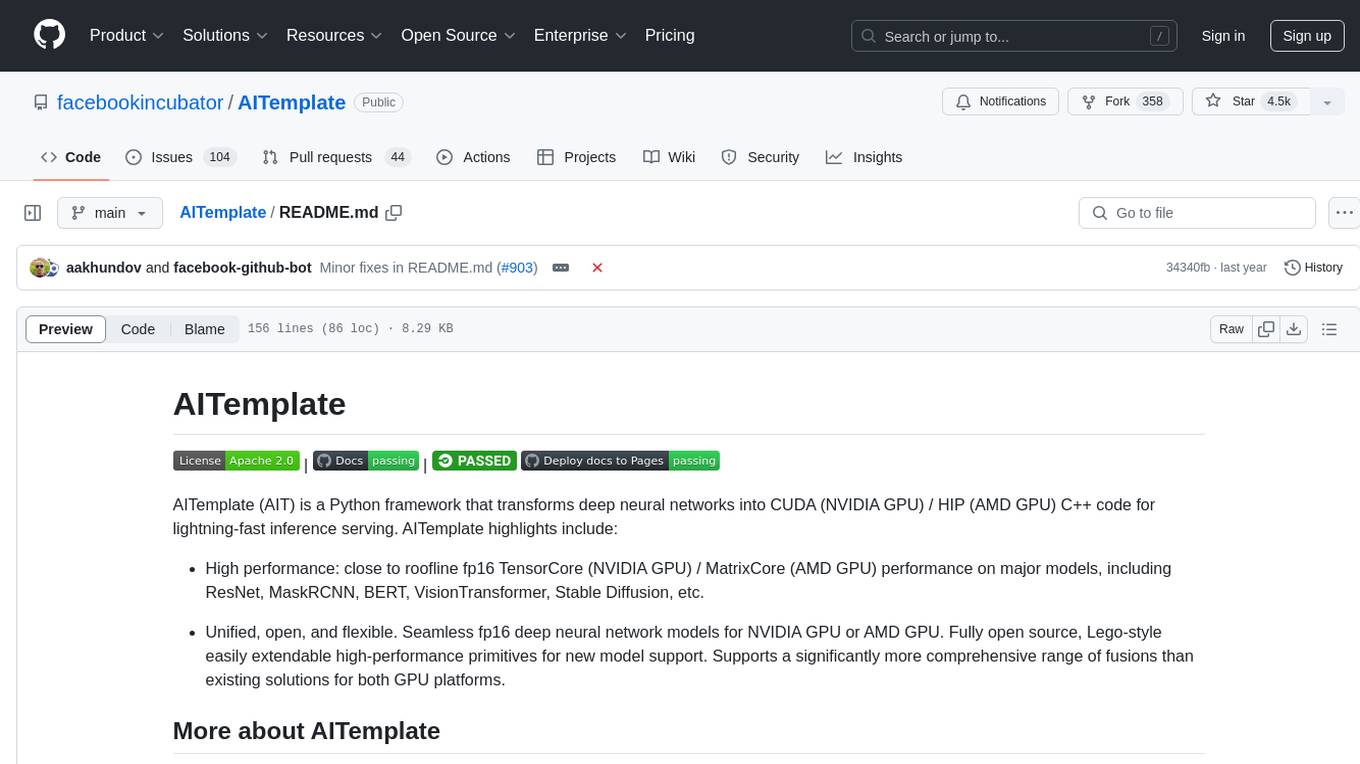The image size is (1360, 764).
Task: Download the raw file
Action: pos(1294,329)
